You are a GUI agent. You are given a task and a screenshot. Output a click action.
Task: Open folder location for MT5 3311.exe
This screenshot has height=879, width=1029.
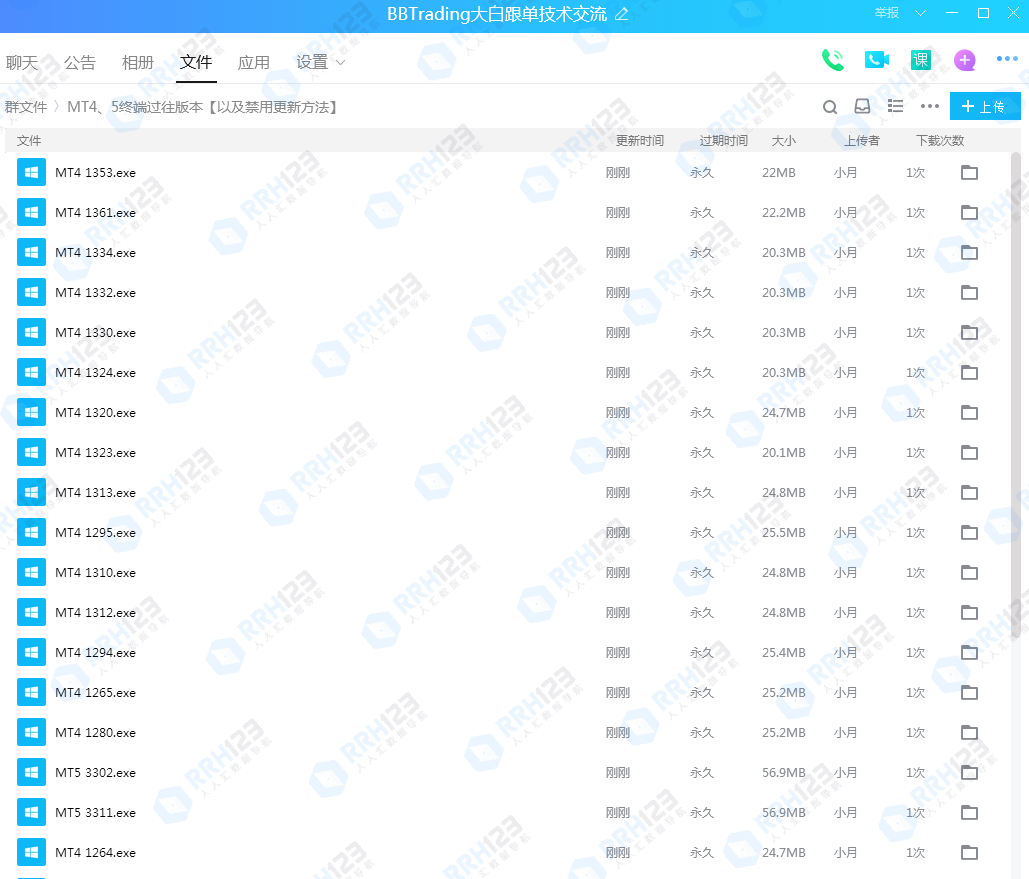point(969,813)
